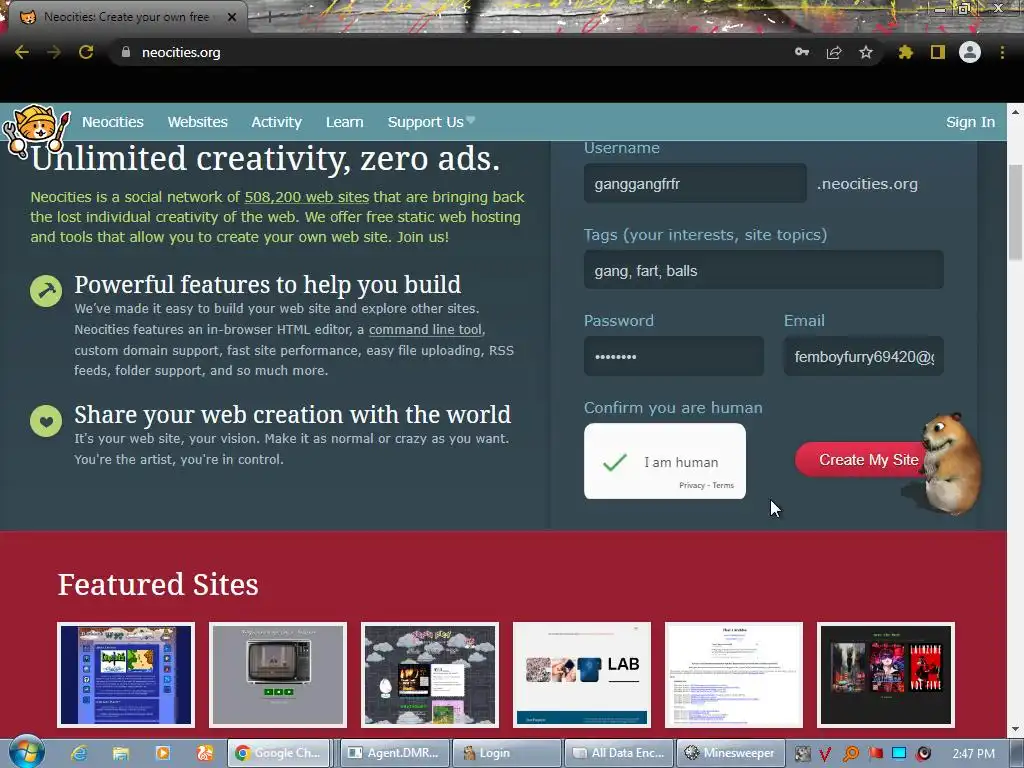Viewport: 1024px width, 768px height.
Task: Open the retro TV featured site thumbnail
Action: [278, 675]
